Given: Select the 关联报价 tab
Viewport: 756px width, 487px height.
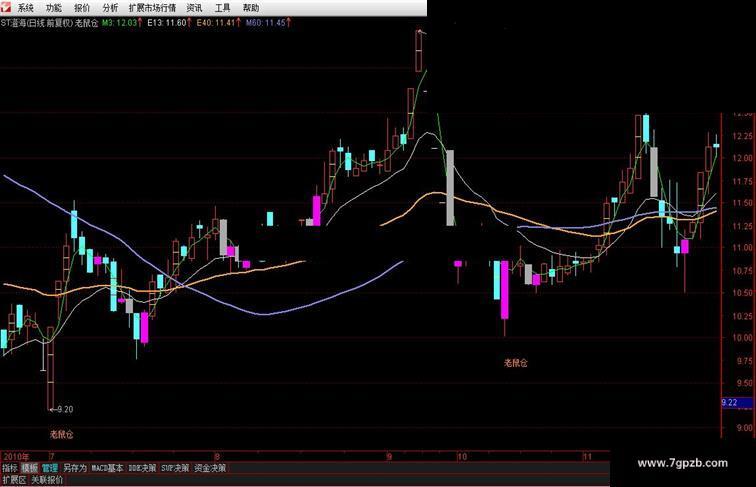Looking at the screenshot, I should [47, 480].
